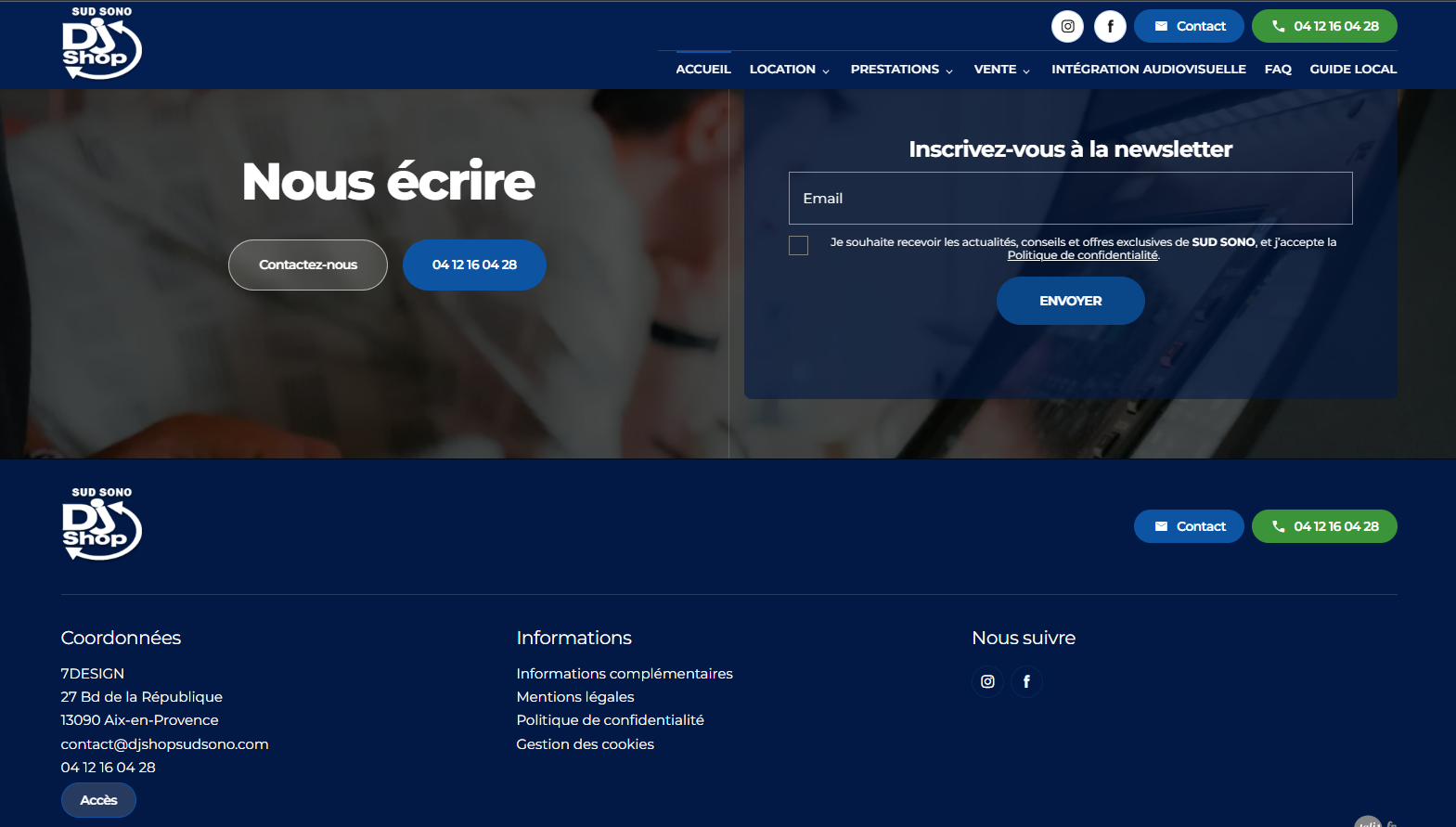The height and width of the screenshot is (827, 1456).
Task: Open Instagram icon in header
Action: pyautogui.click(x=1067, y=26)
